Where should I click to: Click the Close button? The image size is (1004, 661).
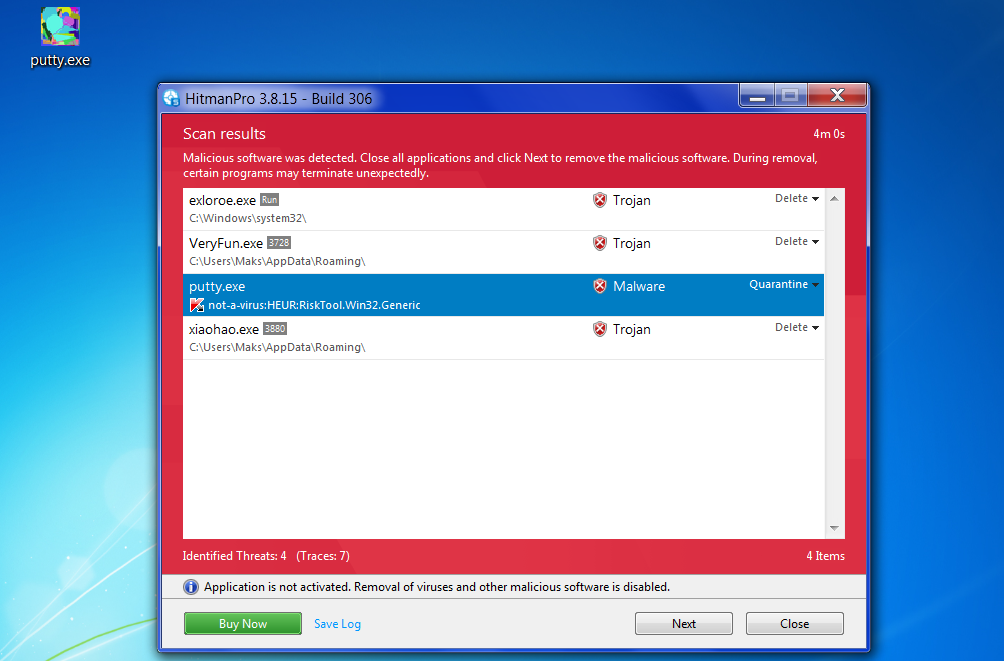point(795,624)
